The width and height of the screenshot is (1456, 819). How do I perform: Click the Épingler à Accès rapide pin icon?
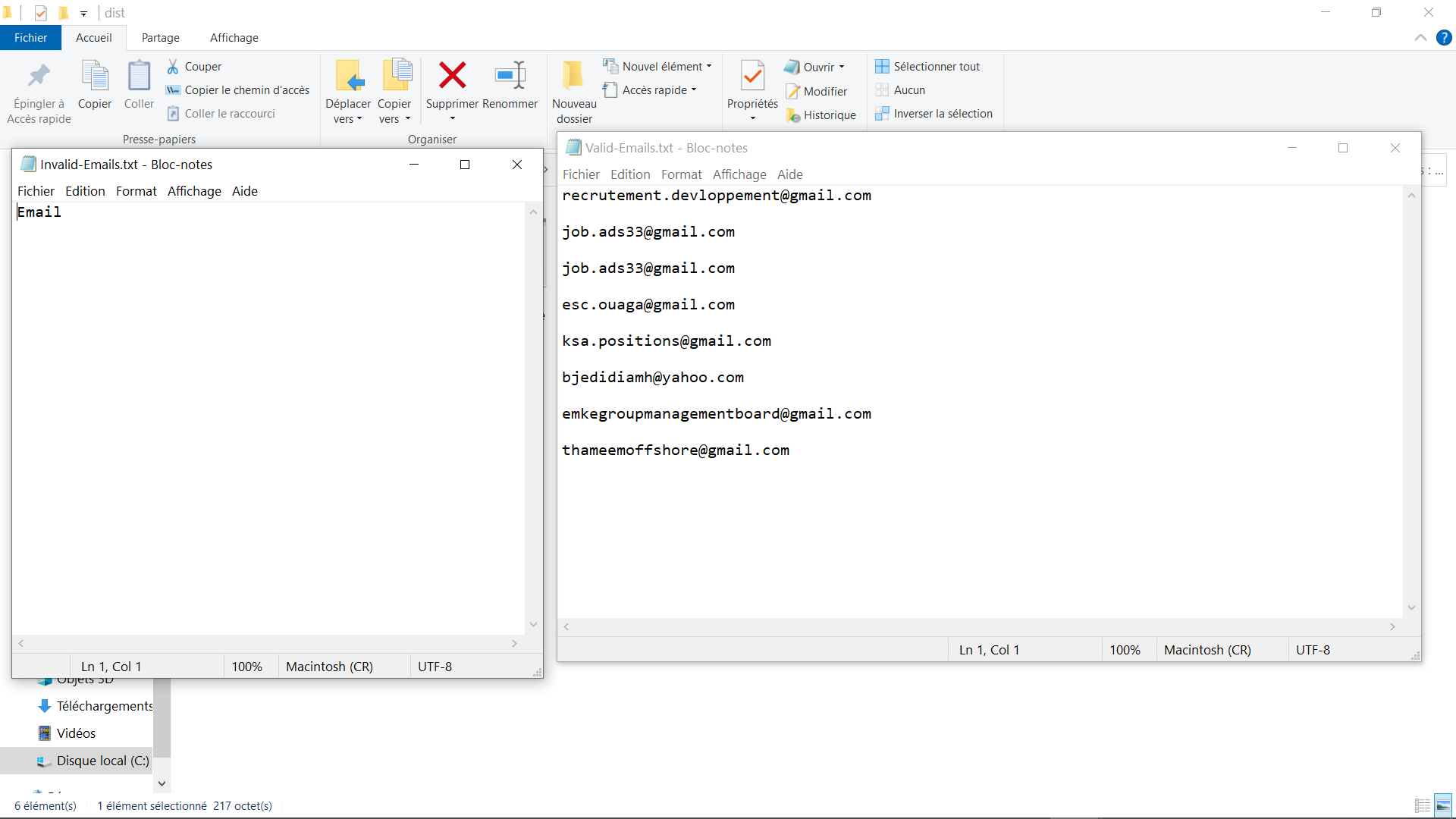(39, 76)
